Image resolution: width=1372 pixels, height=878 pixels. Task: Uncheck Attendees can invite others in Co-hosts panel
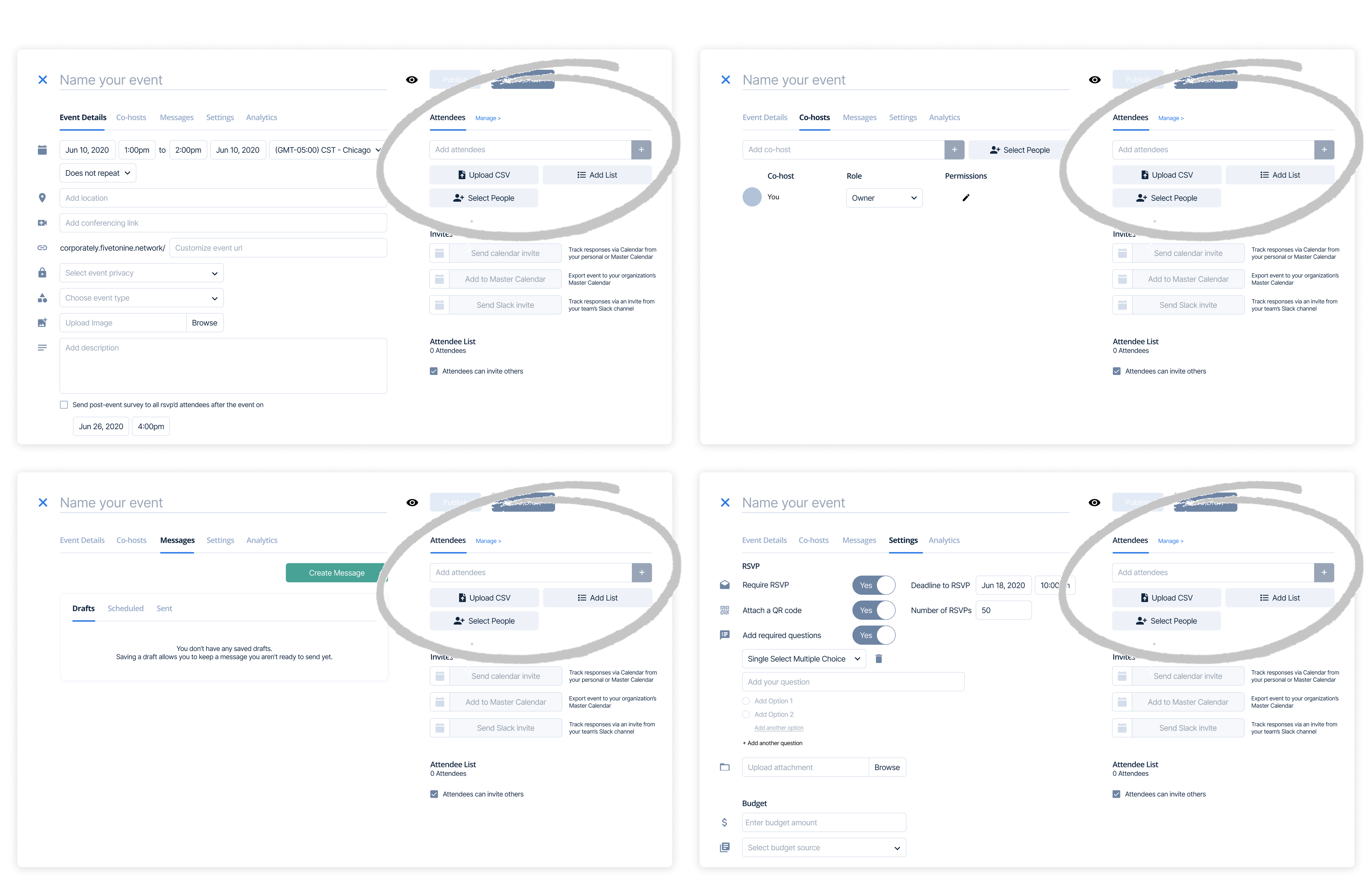point(1117,371)
